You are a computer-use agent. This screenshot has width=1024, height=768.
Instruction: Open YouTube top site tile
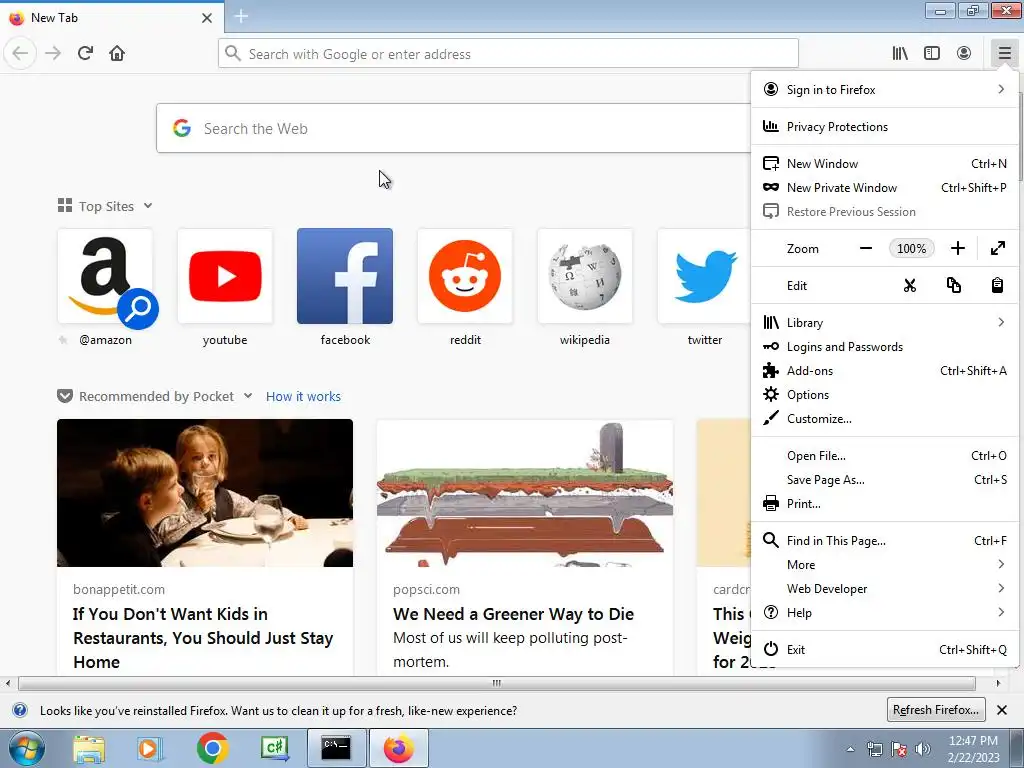coord(225,276)
